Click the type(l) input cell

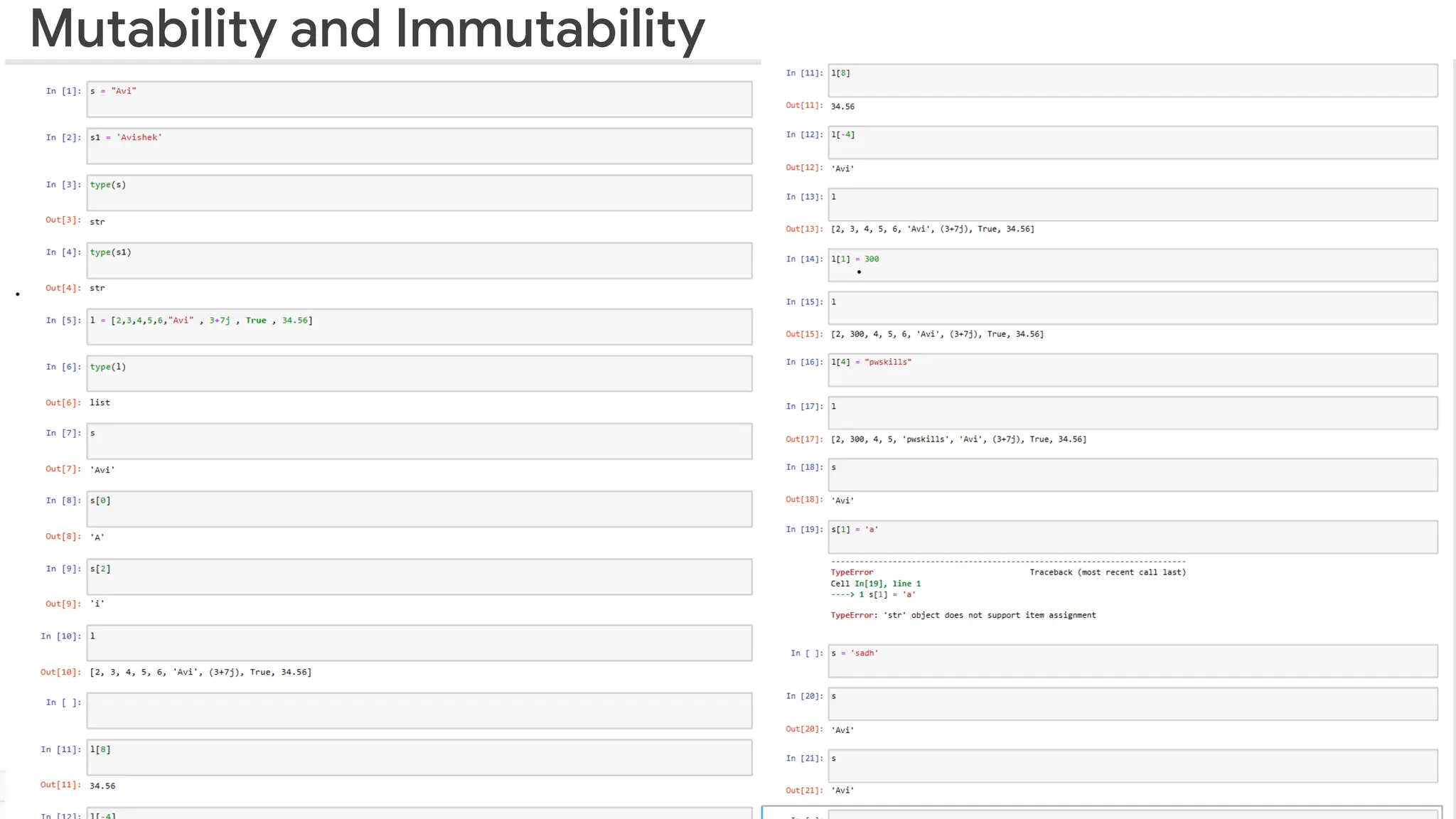[419, 373]
